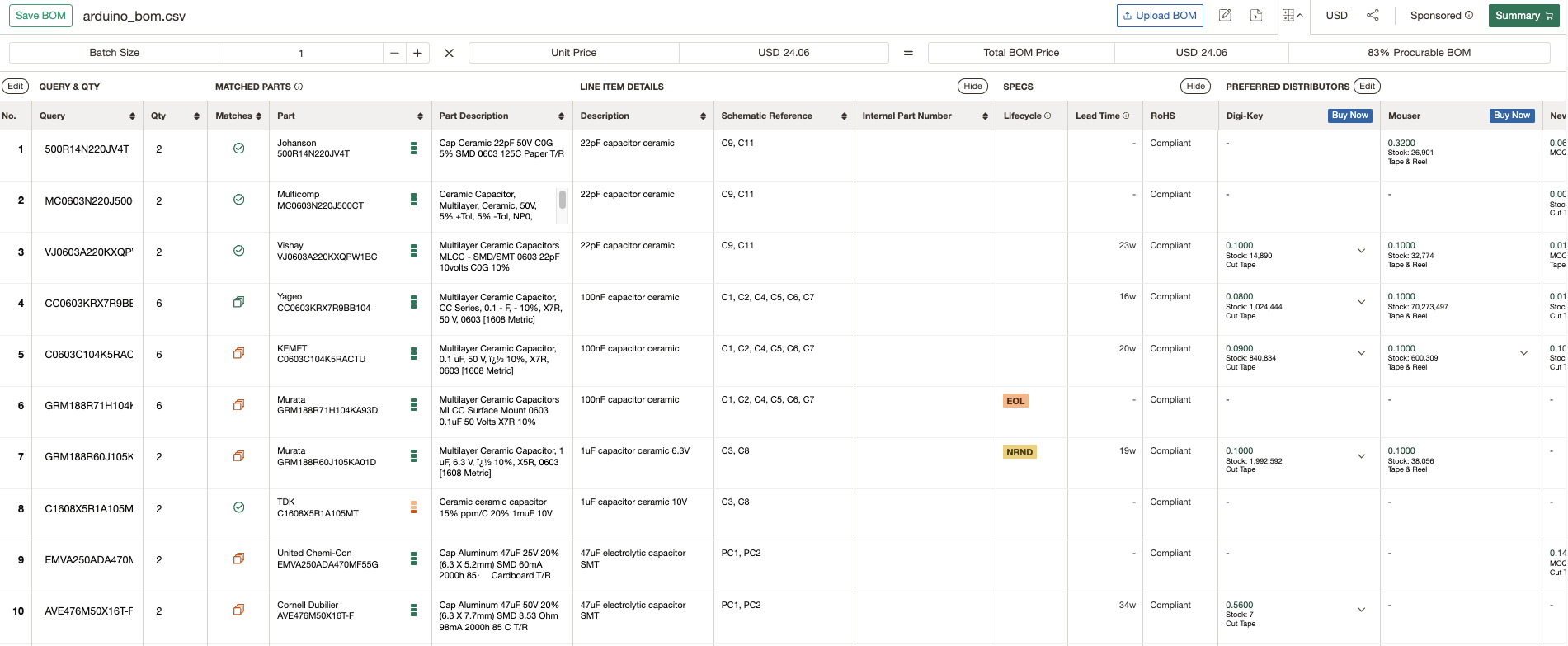This screenshot has width=1568, height=646.
Task: Click the orange availability bars icon for TDK part
Action: click(413, 507)
